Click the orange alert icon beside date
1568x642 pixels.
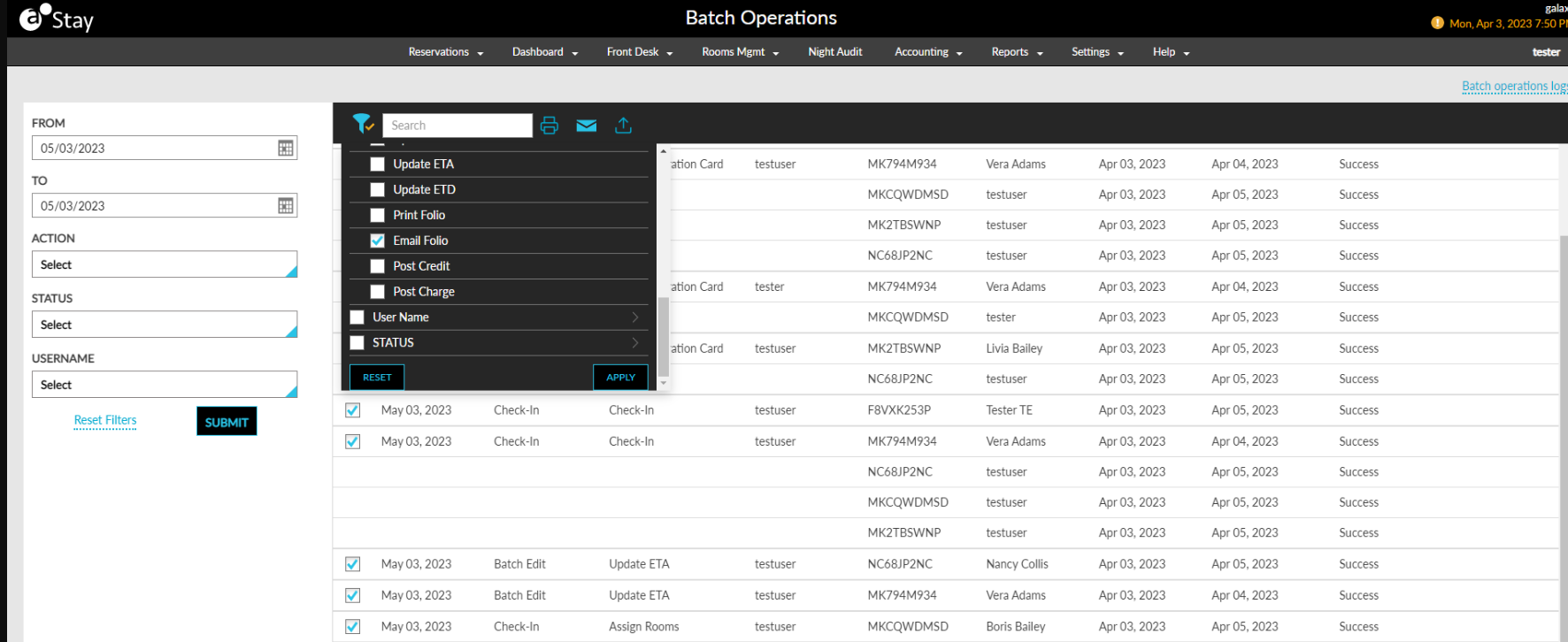pos(1437,23)
